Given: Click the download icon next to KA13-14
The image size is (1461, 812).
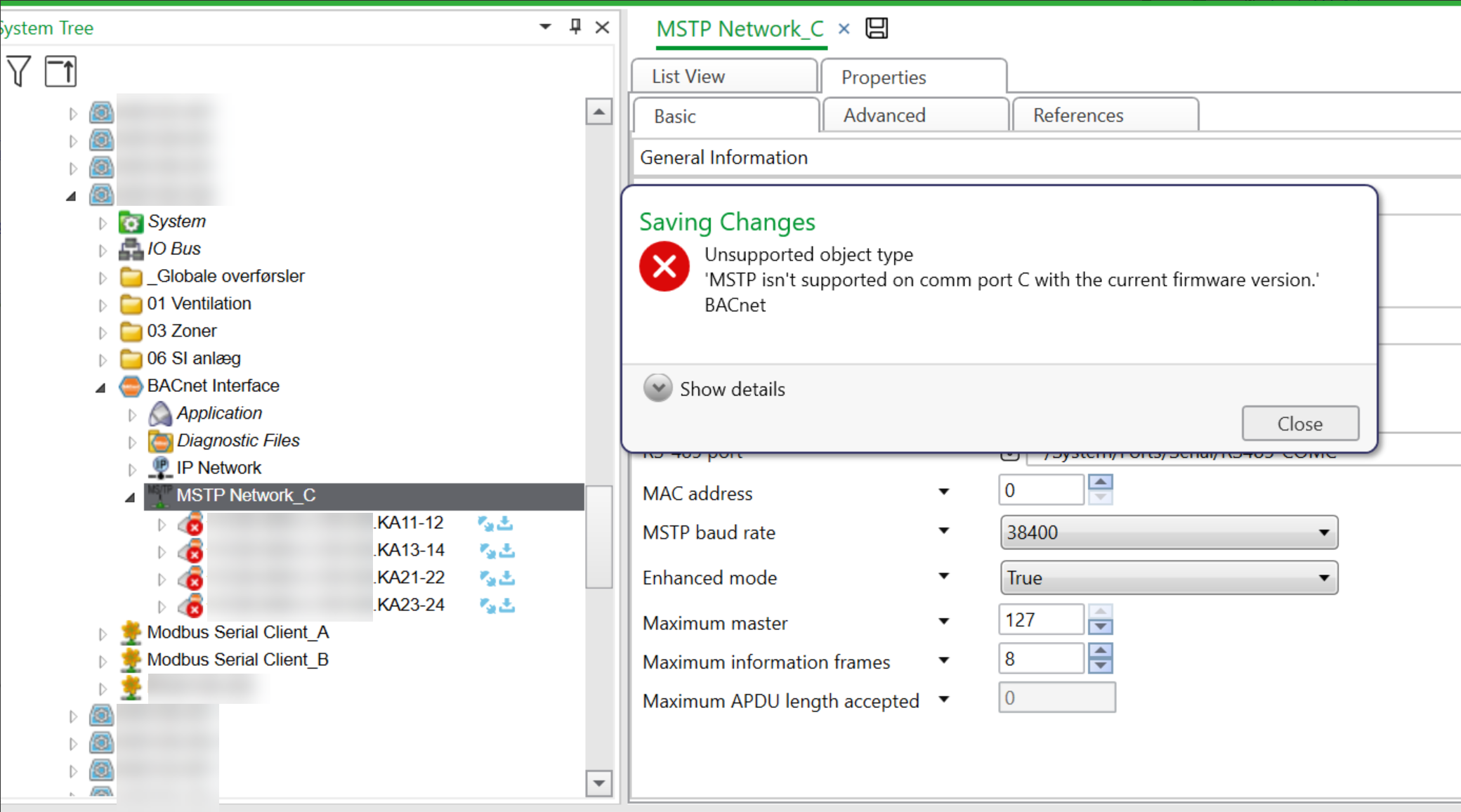Looking at the screenshot, I should [507, 551].
